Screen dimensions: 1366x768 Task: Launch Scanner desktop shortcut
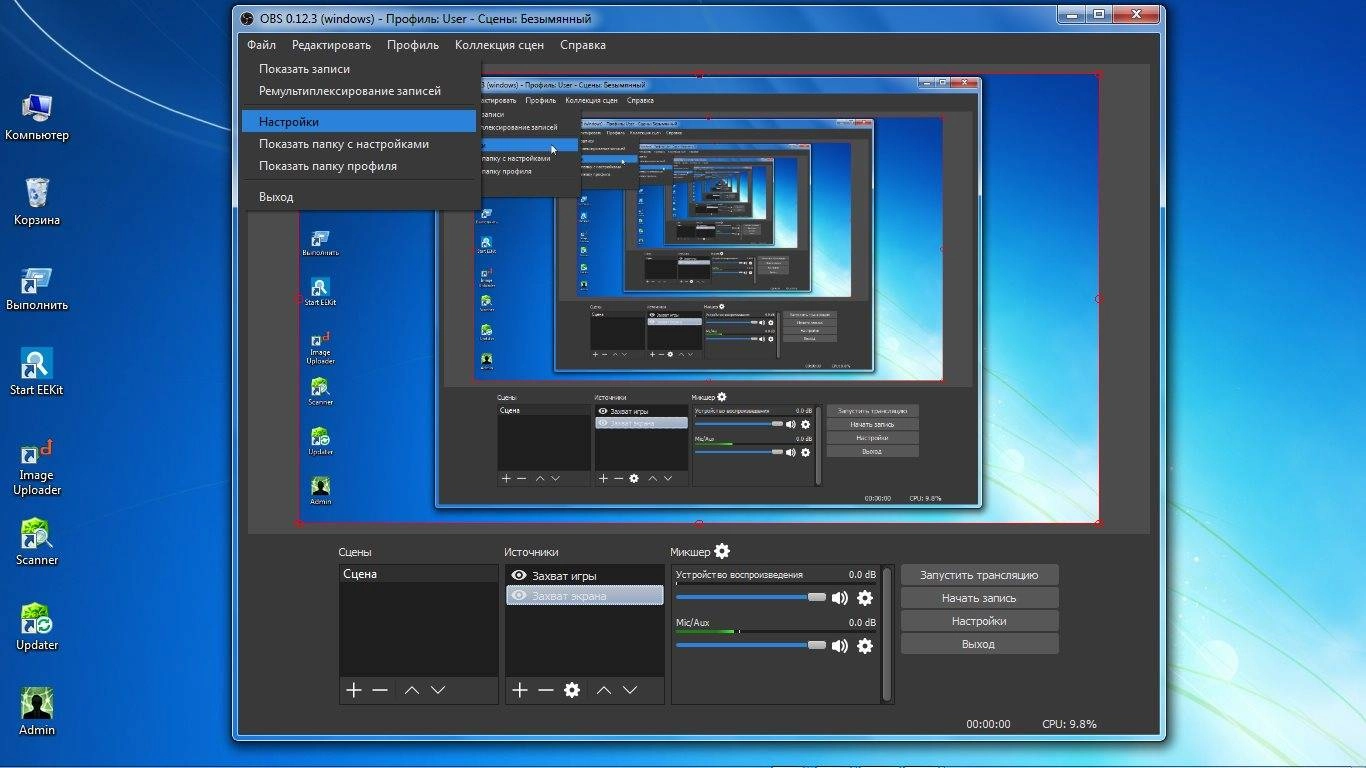pyautogui.click(x=37, y=541)
